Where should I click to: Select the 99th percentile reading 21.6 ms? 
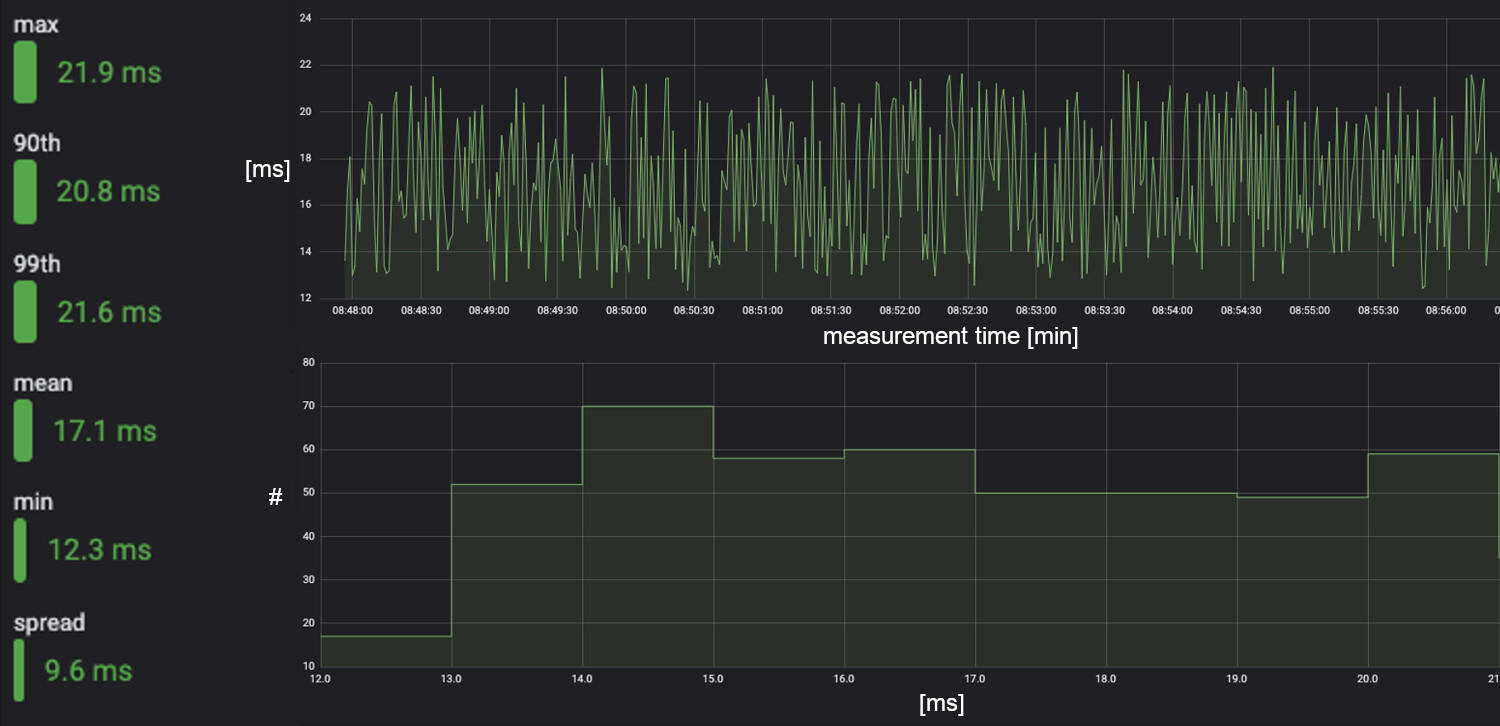[107, 312]
